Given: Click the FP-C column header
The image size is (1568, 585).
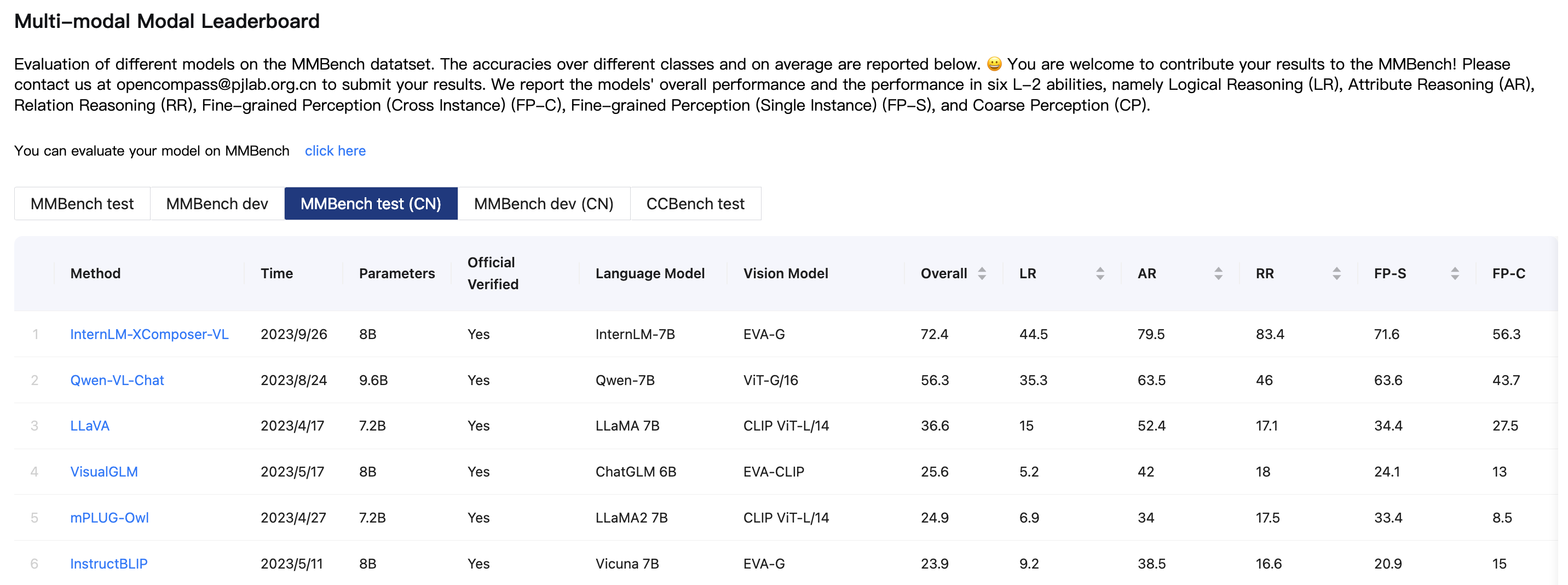Looking at the screenshot, I should point(1508,274).
